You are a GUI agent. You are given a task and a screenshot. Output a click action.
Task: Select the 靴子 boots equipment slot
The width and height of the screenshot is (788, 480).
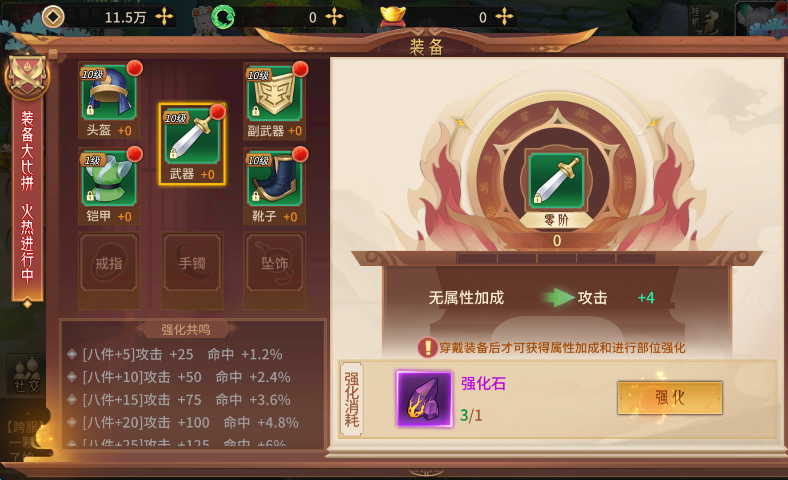(274, 185)
